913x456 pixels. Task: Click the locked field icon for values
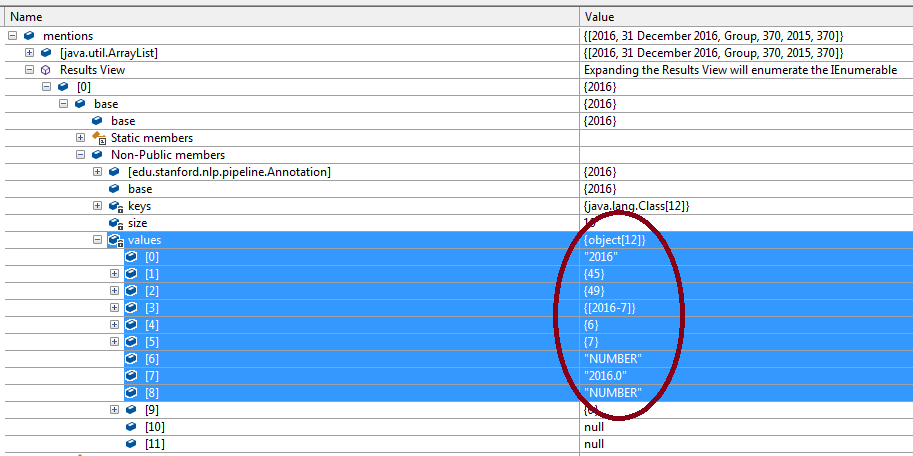point(115,240)
